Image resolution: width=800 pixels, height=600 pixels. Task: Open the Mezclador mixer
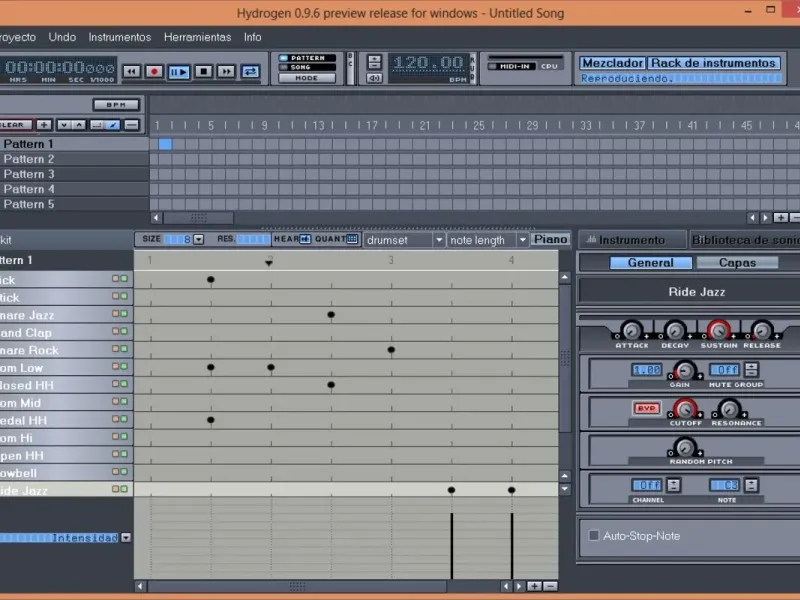612,63
